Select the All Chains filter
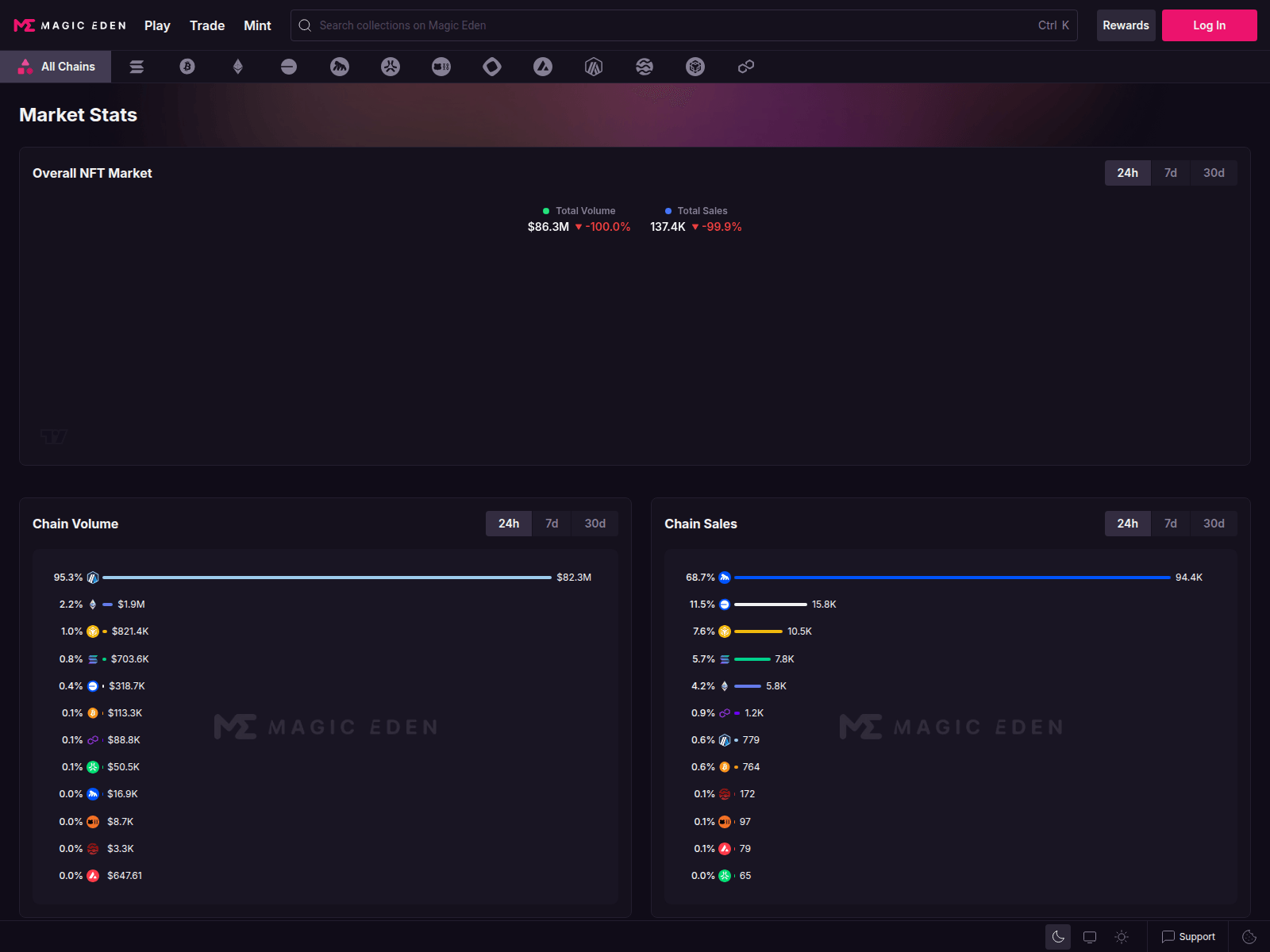 click(56, 67)
